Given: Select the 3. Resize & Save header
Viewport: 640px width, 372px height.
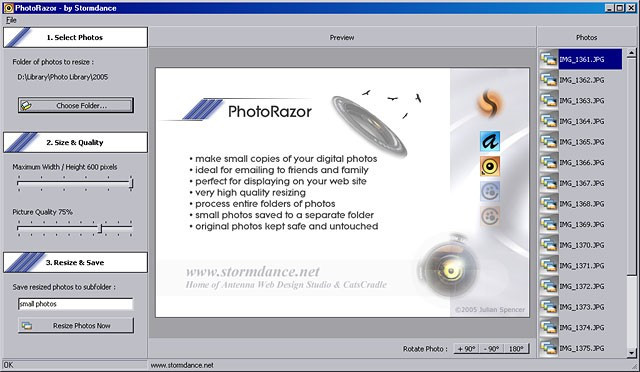Looking at the screenshot, I should pyautogui.click(x=76, y=263).
